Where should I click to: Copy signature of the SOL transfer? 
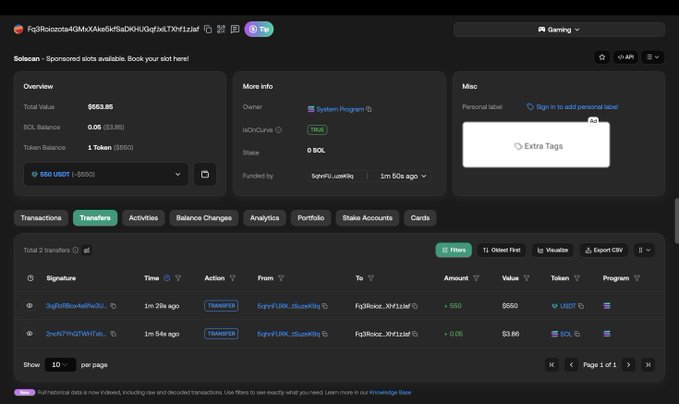[113, 334]
